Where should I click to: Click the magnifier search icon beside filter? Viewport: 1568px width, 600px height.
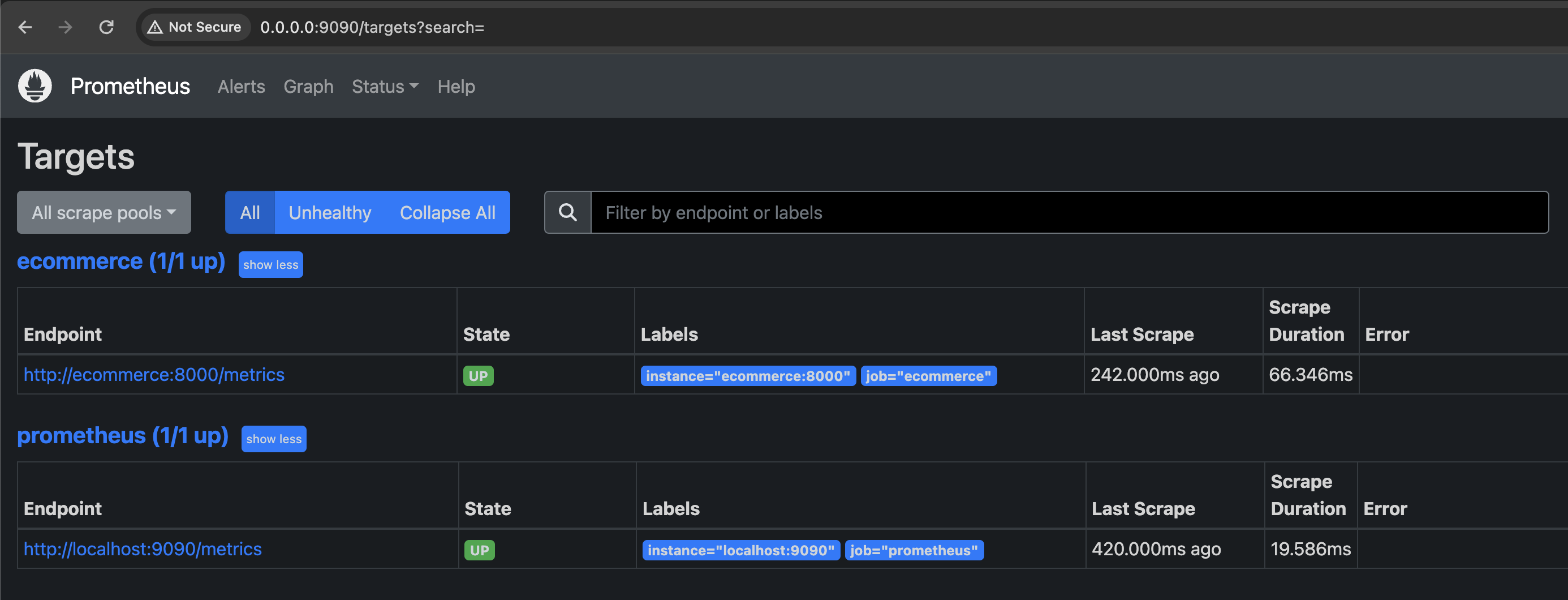coord(567,212)
